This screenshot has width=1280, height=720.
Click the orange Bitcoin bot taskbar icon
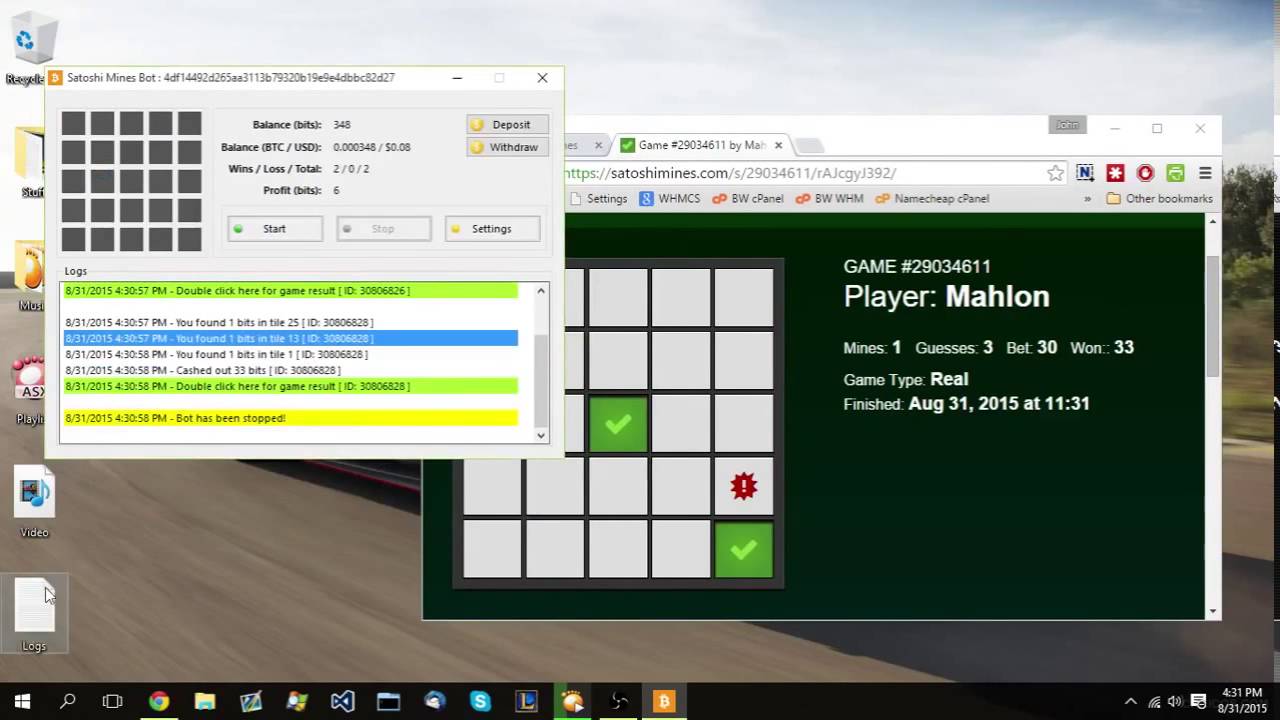(x=664, y=702)
